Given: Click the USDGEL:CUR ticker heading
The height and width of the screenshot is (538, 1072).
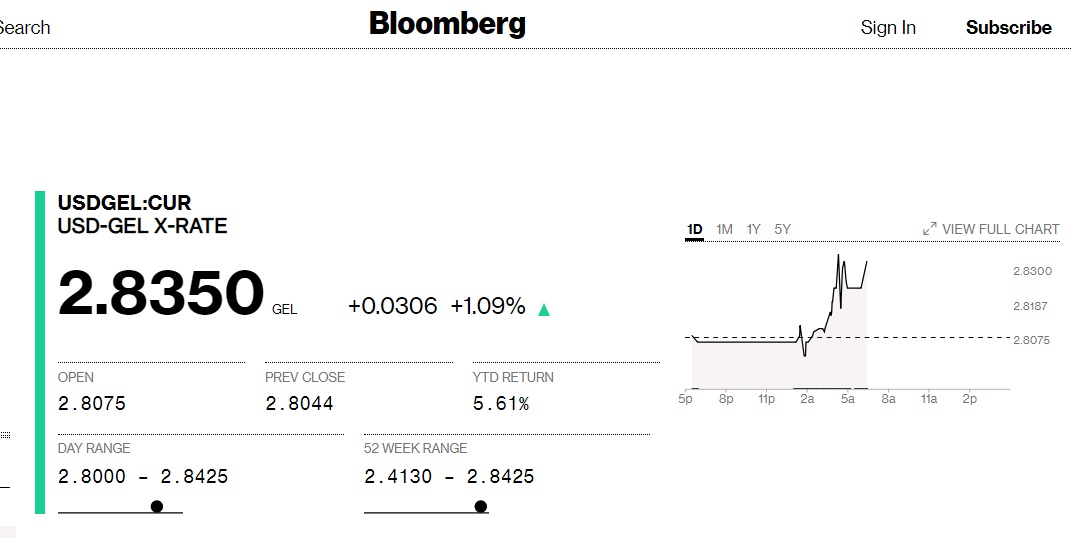Looking at the screenshot, I should [124, 204].
